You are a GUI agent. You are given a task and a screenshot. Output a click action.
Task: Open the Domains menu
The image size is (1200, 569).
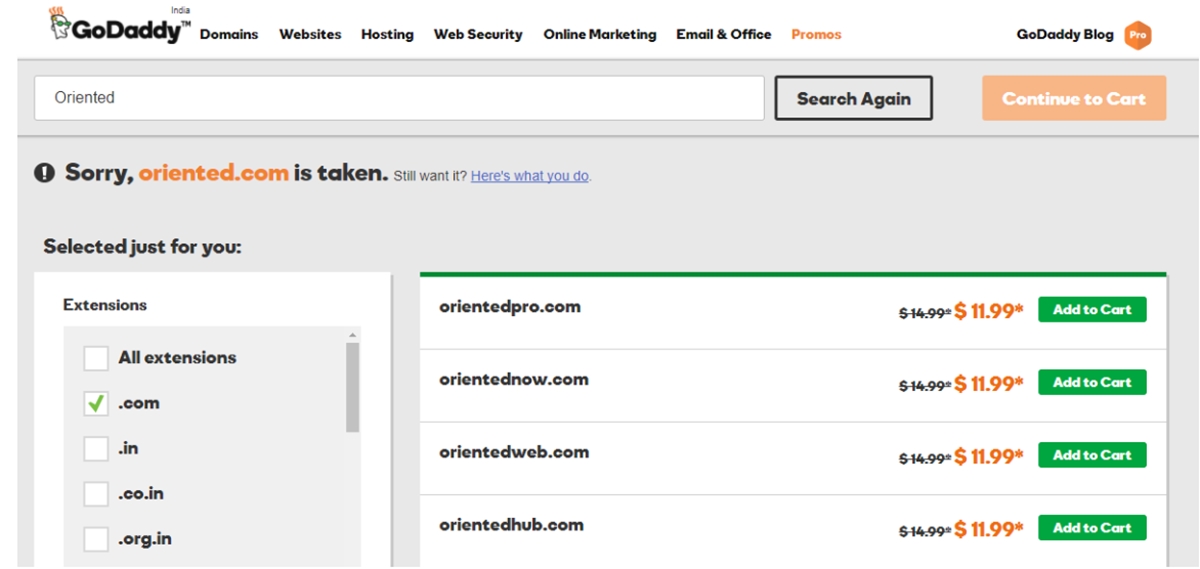tap(229, 34)
